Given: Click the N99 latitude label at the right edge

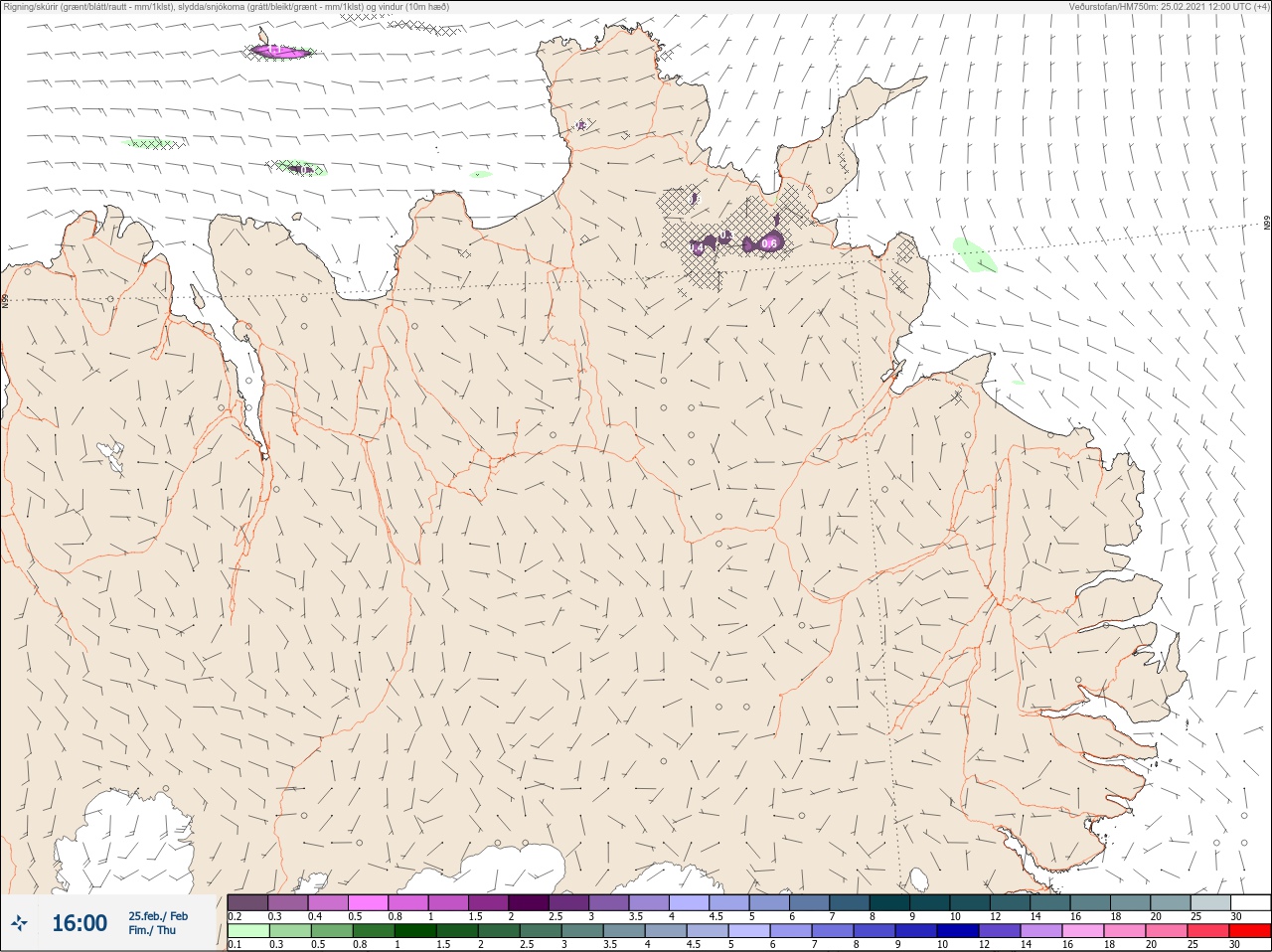Looking at the screenshot, I should (x=1267, y=224).
